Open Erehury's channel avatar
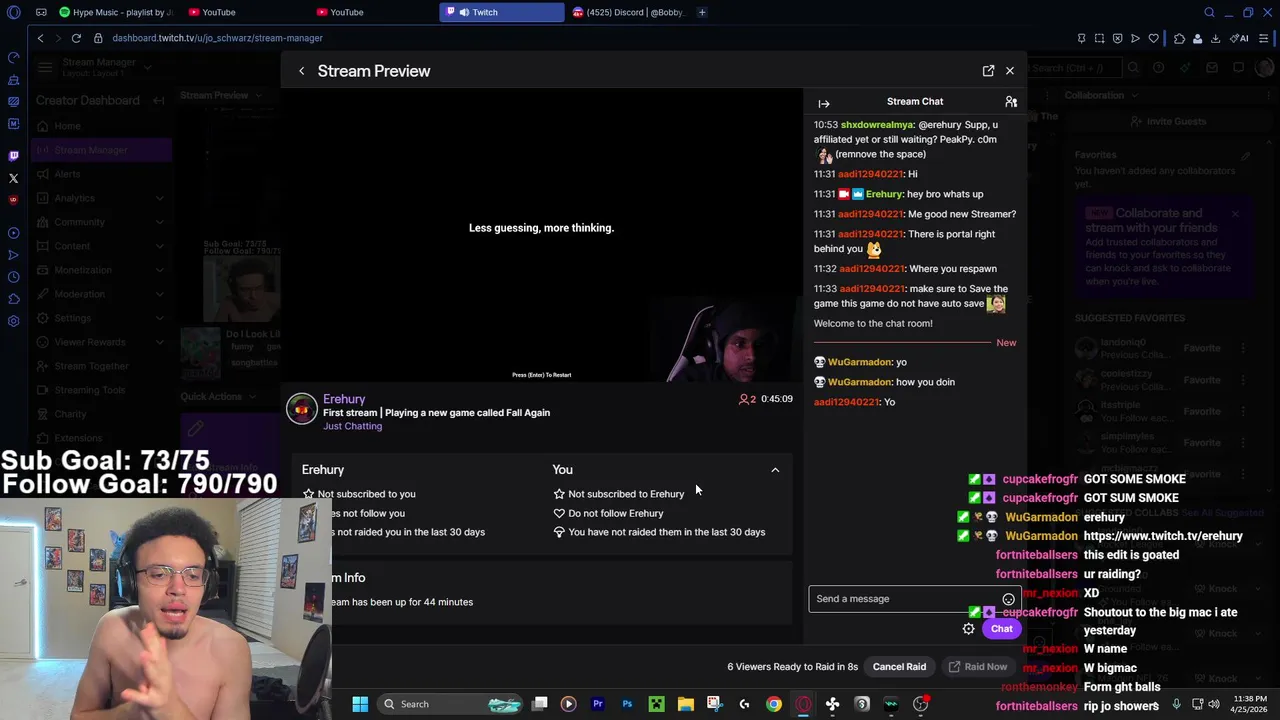 coord(302,409)
